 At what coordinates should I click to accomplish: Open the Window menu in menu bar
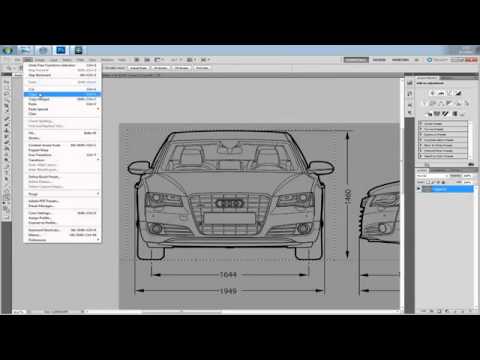107,60
